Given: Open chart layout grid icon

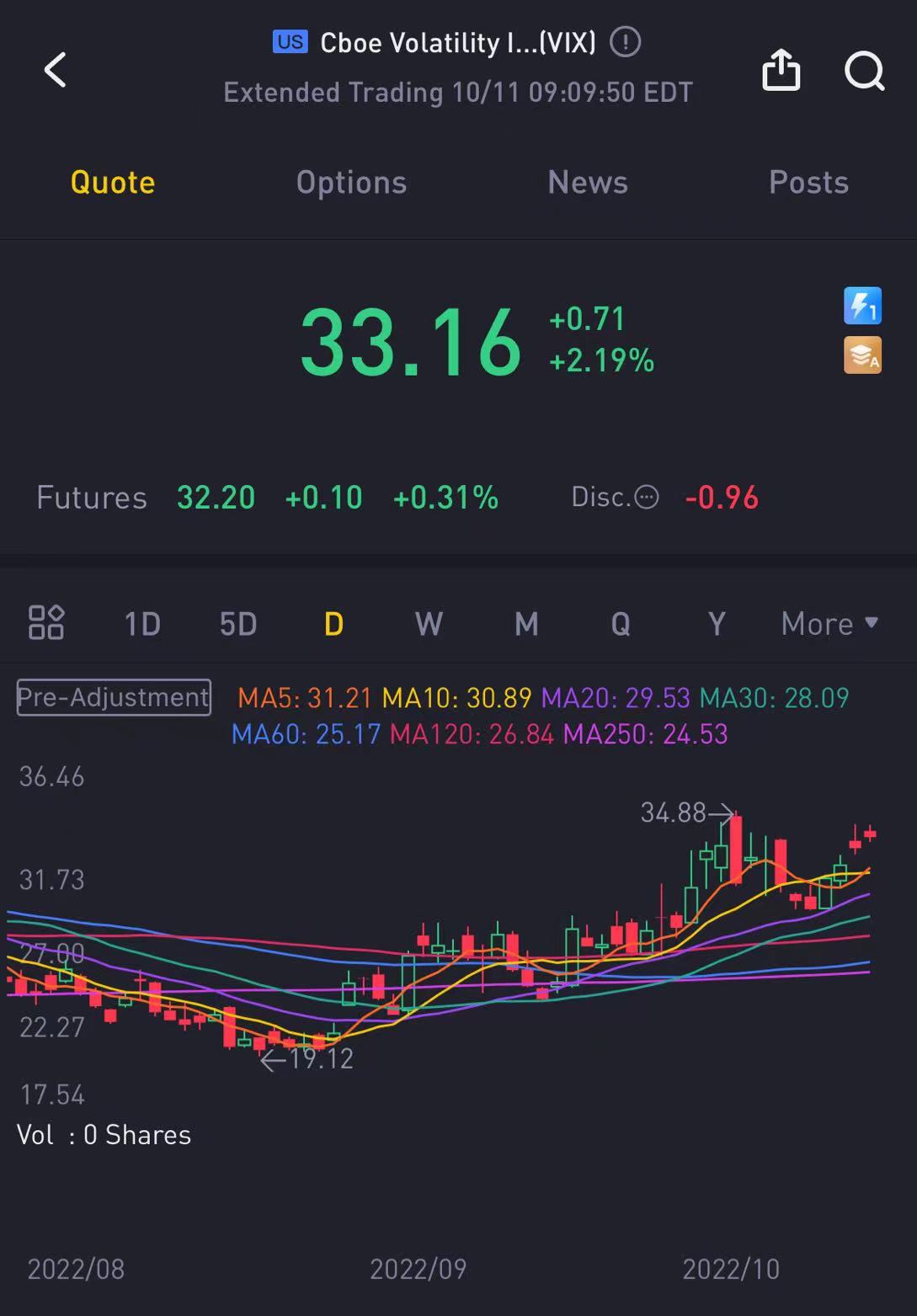Looking at the screenshot, I should pos(46,623).
